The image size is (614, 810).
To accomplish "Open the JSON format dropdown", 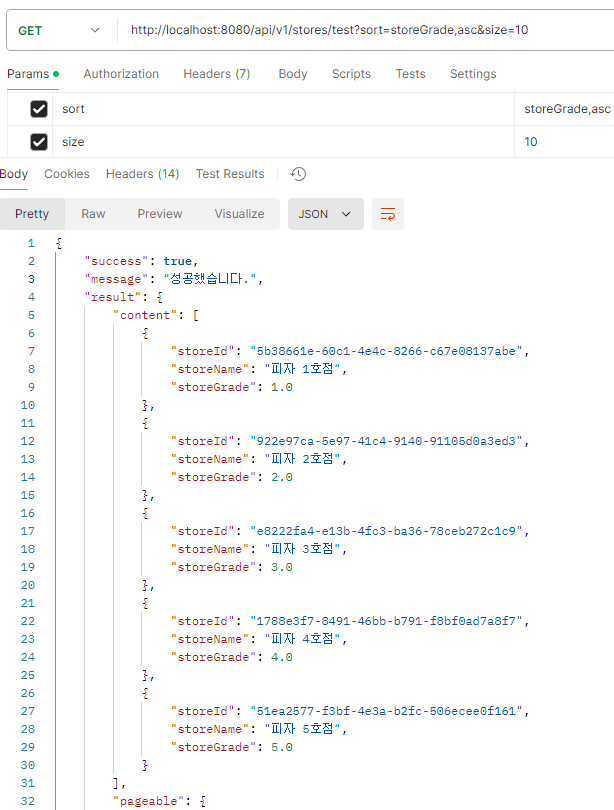I will 326,214.
